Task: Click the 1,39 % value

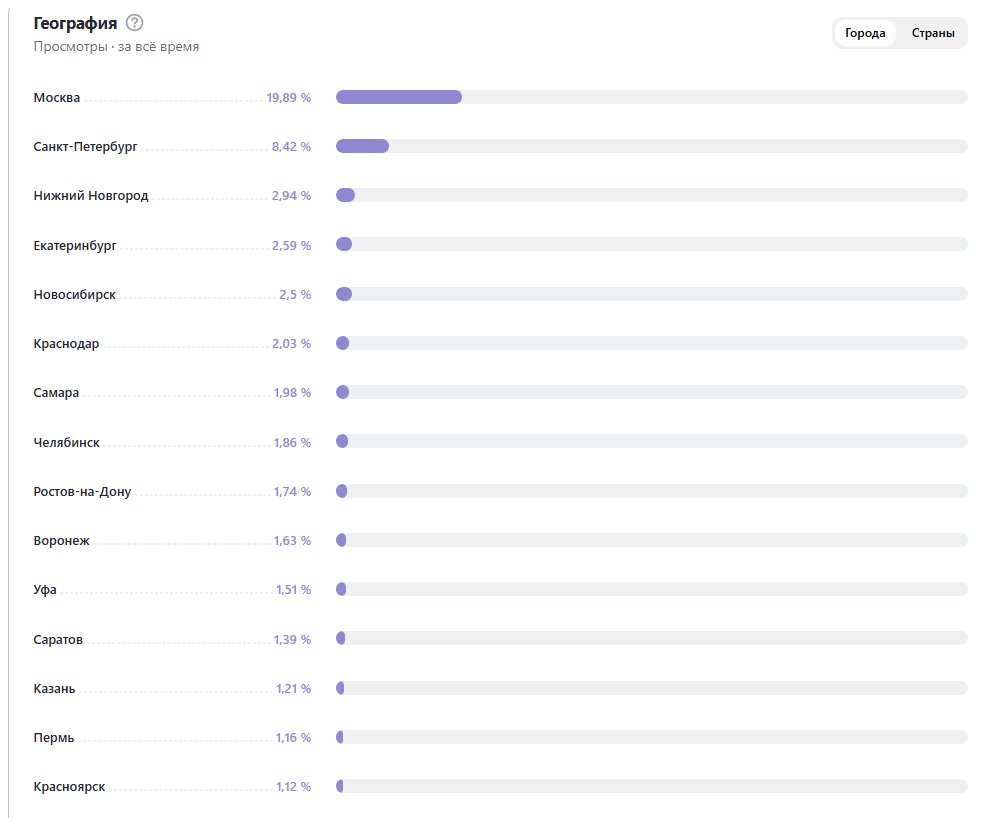Action: coord(292,639)
